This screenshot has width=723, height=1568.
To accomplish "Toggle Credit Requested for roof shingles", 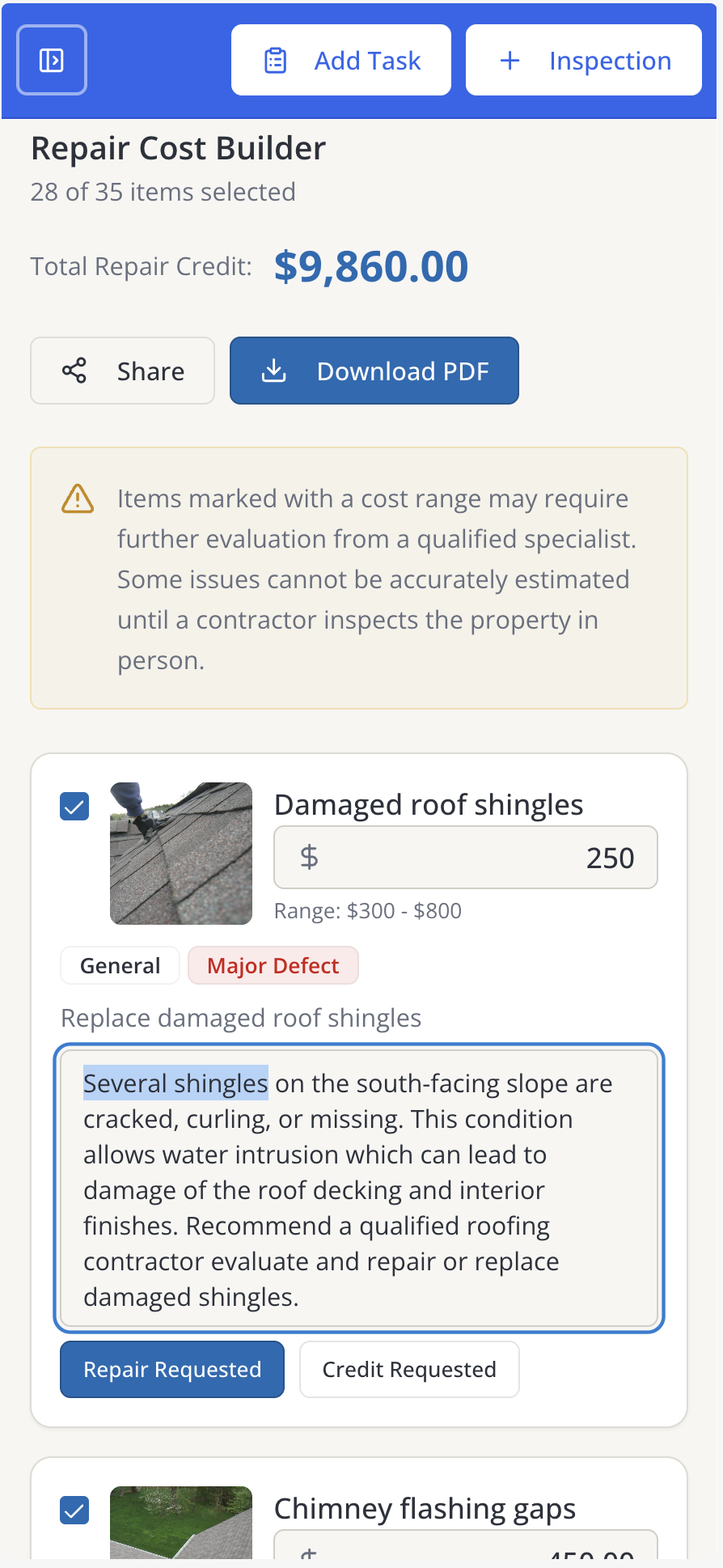I will click(409, 1369).
